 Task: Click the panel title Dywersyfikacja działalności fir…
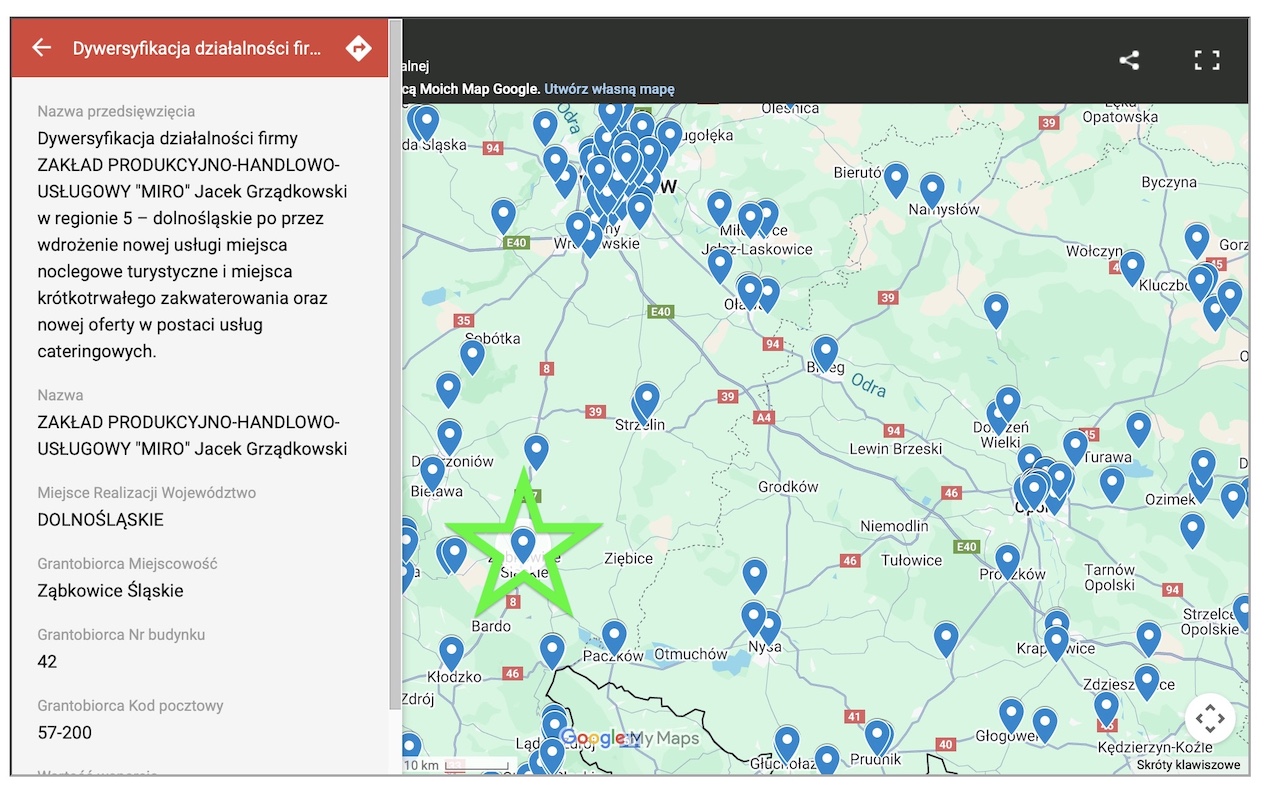(197, 48)
